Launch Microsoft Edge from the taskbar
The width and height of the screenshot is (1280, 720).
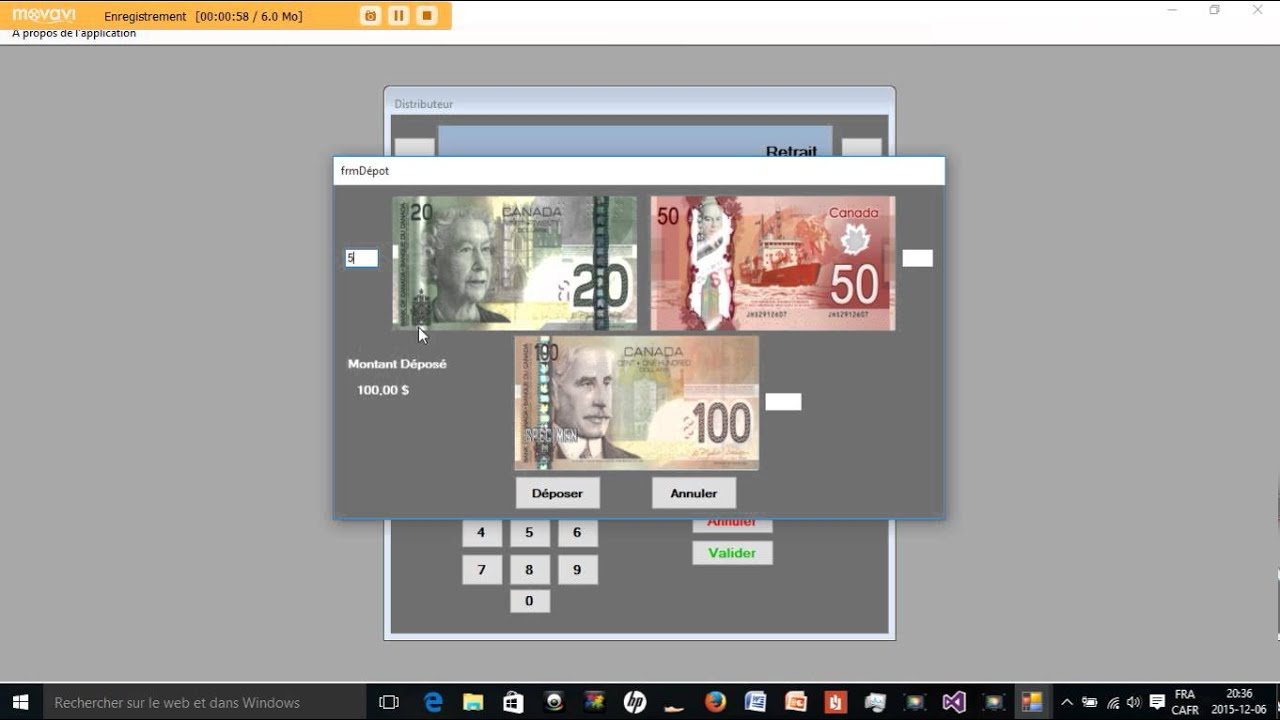433,702
